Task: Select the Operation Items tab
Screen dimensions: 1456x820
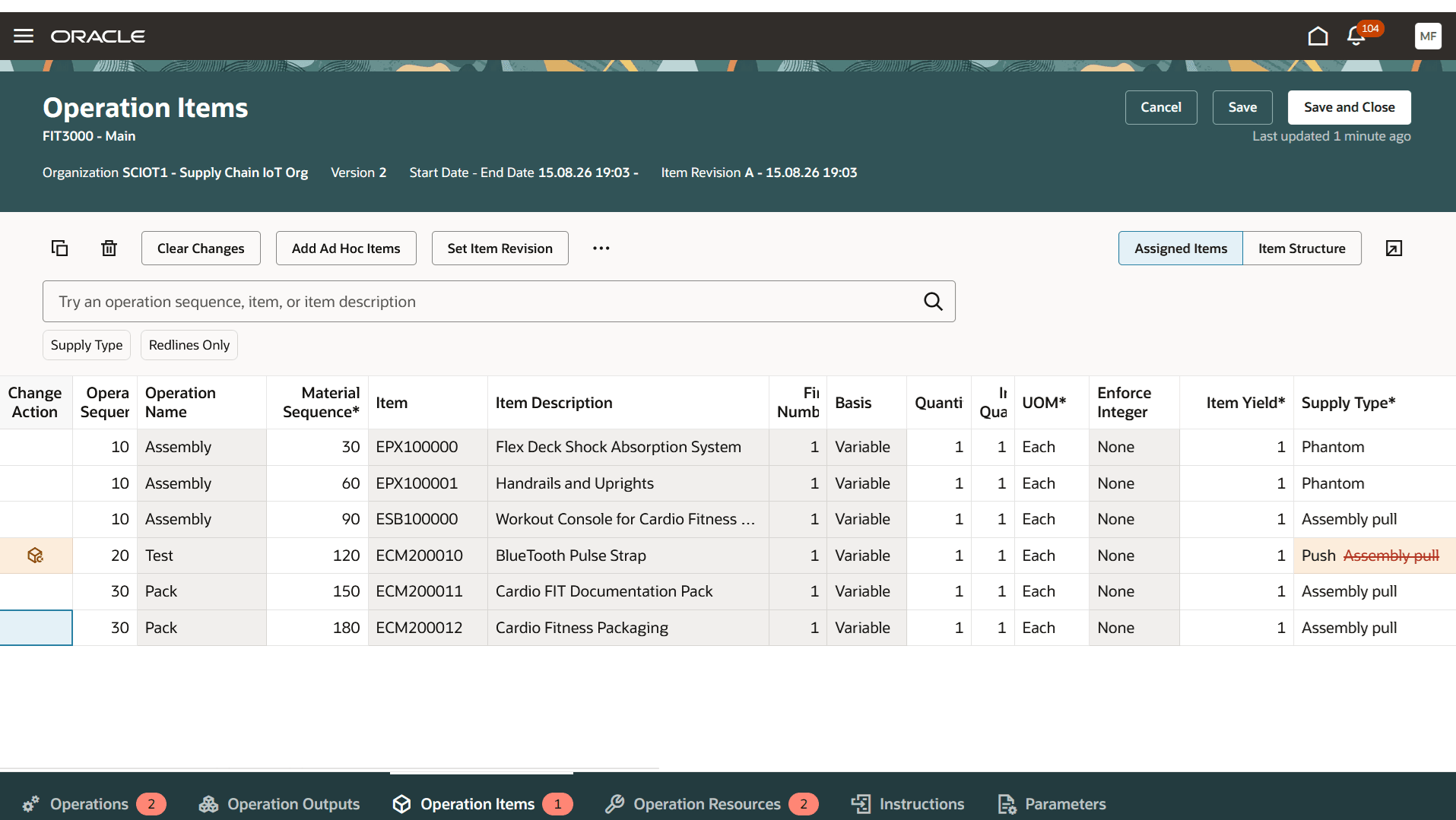Action: click(x=482, y=804)
